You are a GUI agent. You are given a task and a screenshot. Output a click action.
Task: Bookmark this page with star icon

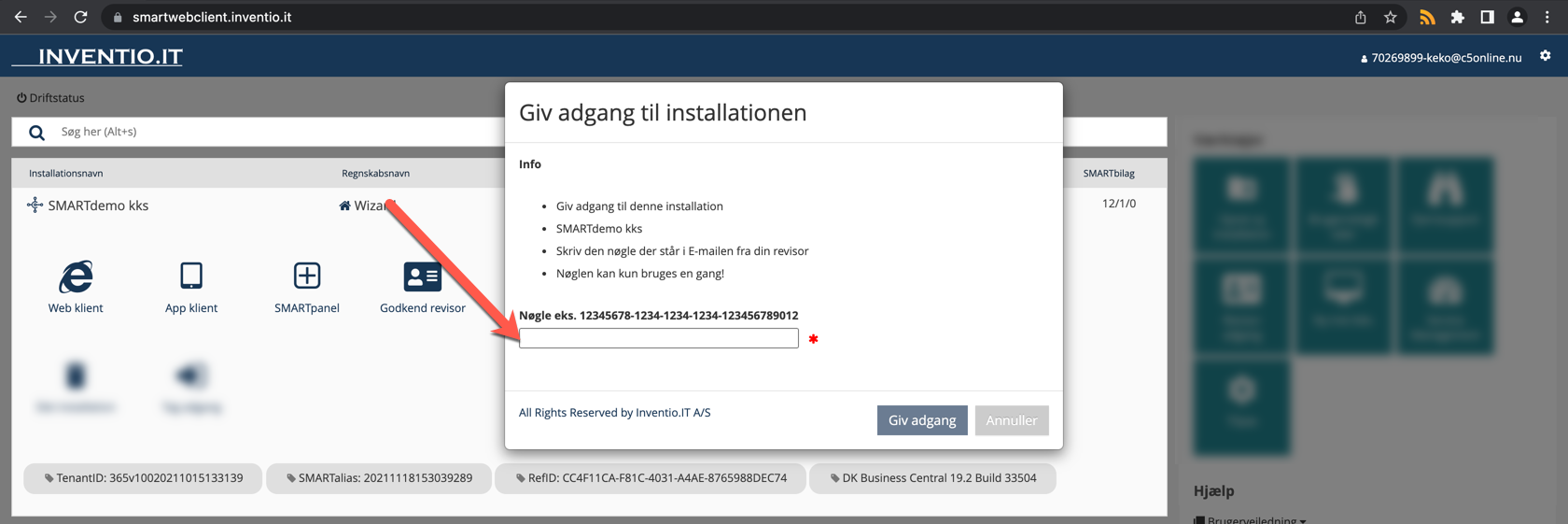(1391, 17)
